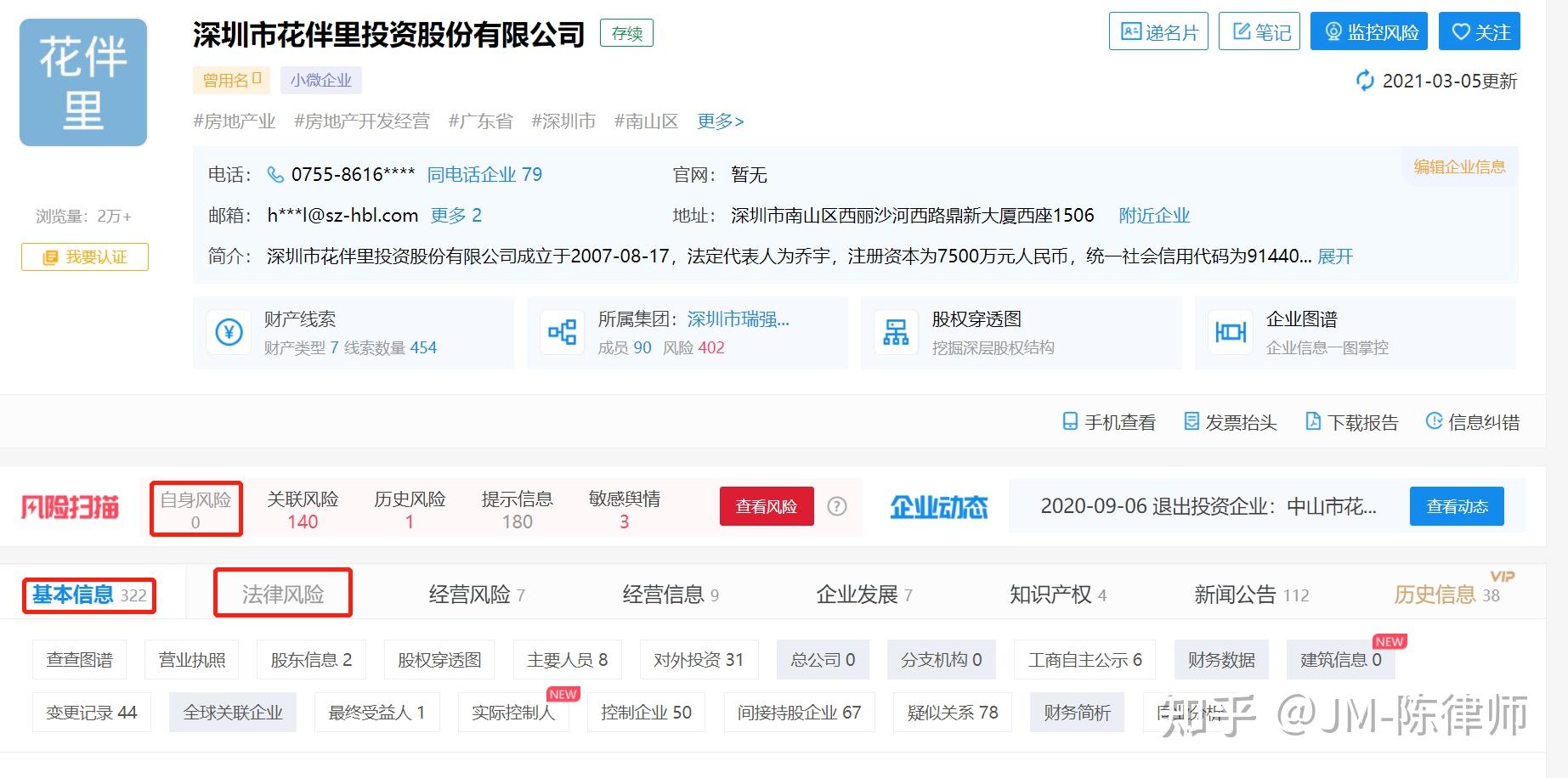Click the #南山区 tag

646,121
